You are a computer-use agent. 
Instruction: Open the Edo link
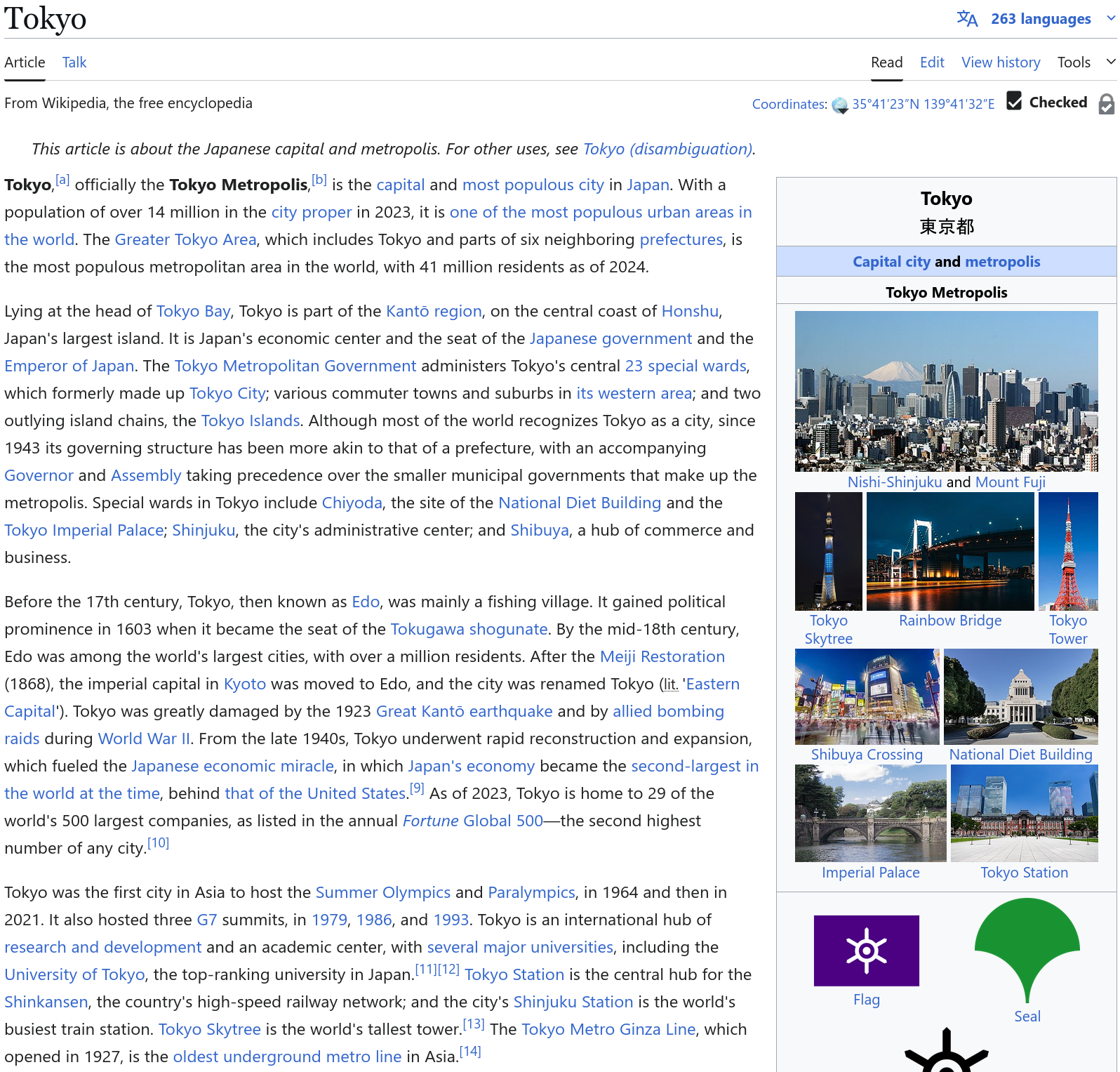[x=366, y=602]
